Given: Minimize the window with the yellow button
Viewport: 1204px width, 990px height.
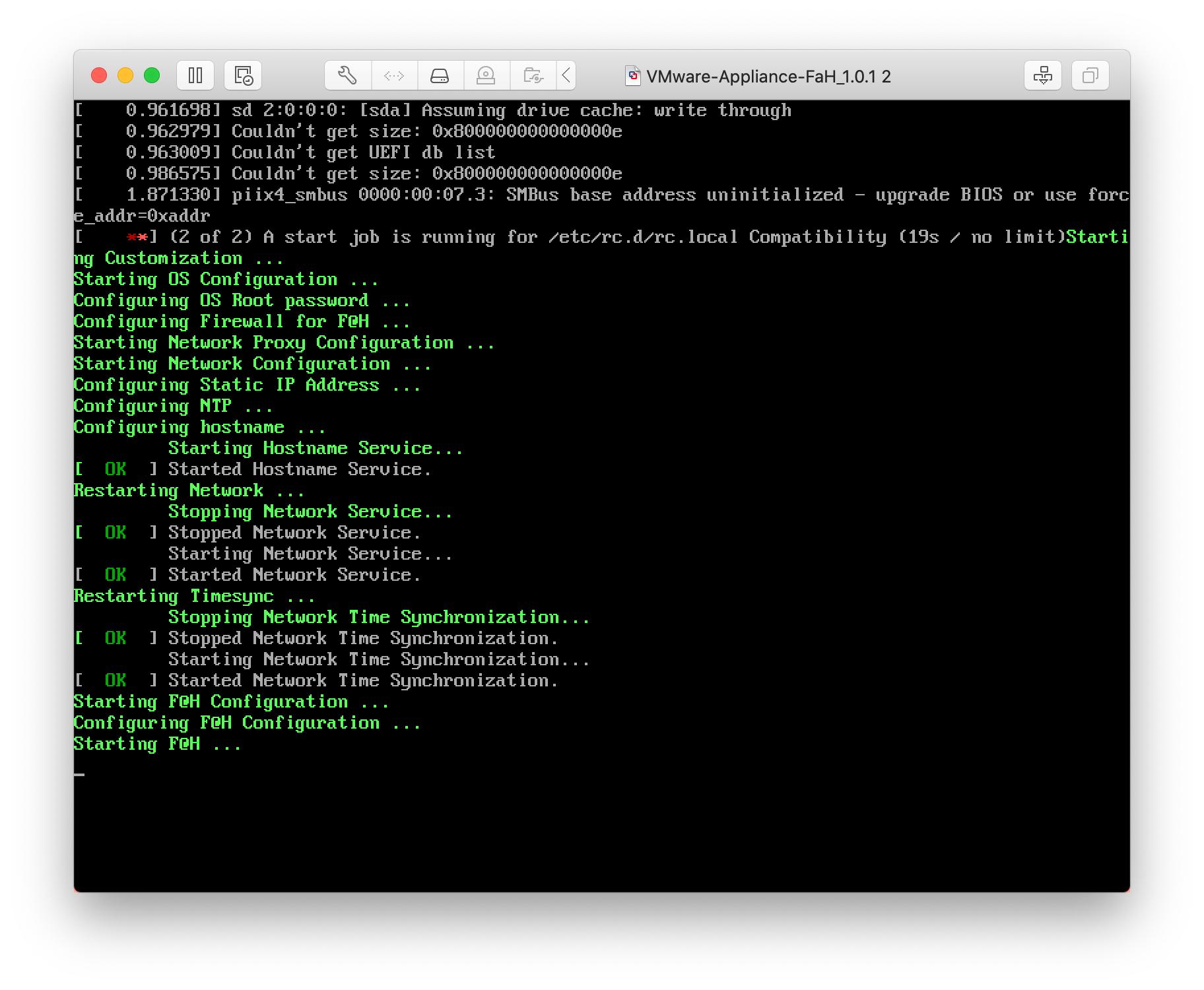Looking at the screenshot, I should coord(125,76).
